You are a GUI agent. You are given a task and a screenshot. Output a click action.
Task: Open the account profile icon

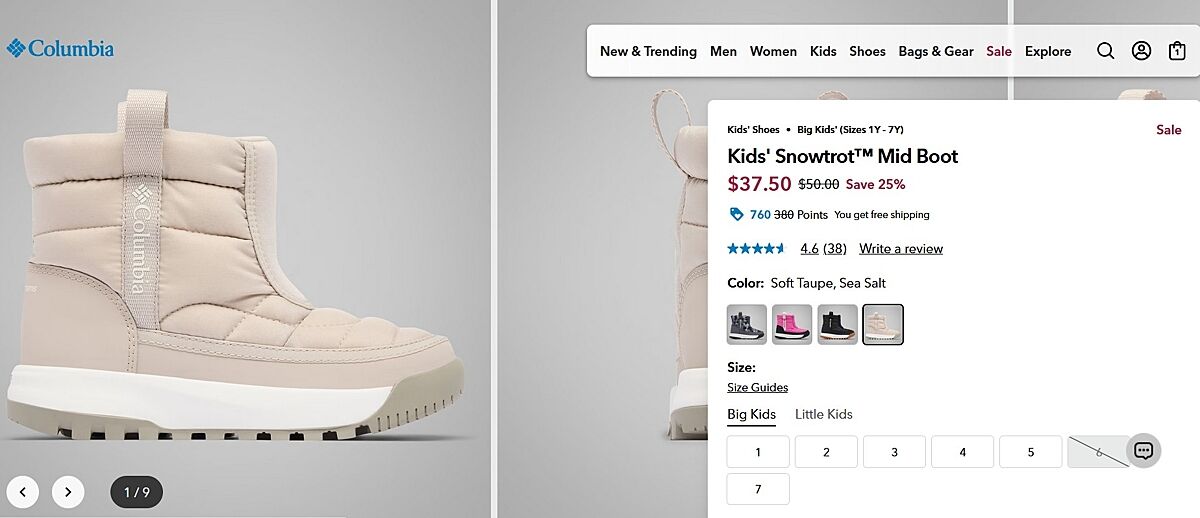[1141, 51]
